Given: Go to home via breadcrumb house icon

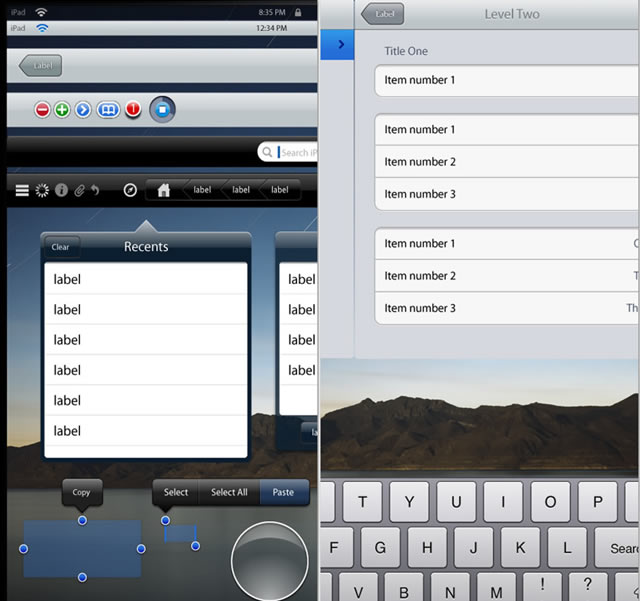Looking at the screenshot, I should click(164, 190).
